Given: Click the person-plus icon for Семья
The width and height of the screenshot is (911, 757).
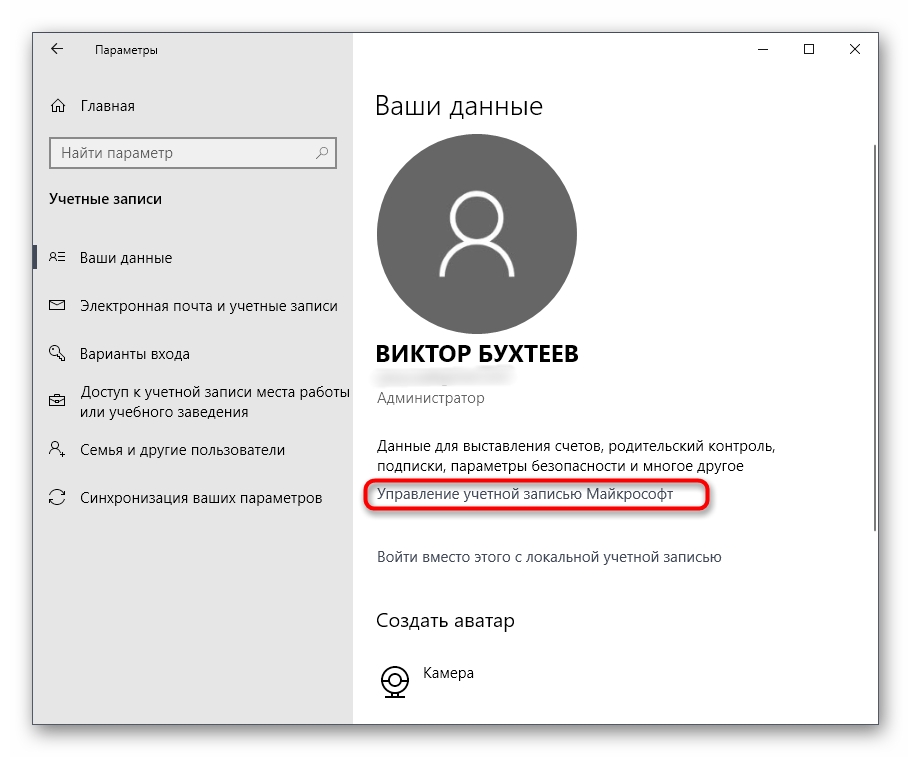Looking at the screenshot, I should point(57,449).
